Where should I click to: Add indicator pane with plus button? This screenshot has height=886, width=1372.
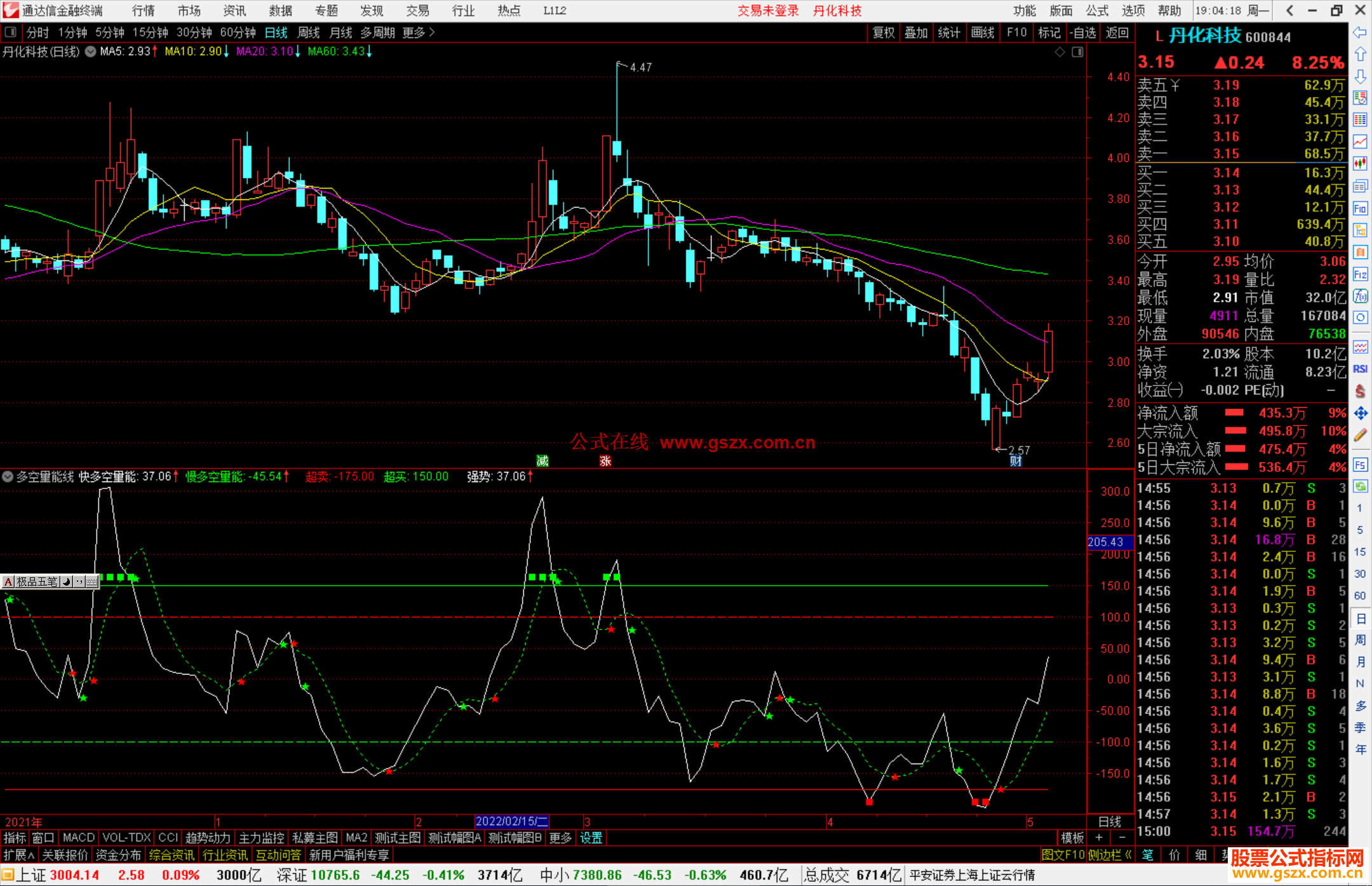click(1098, 838)
